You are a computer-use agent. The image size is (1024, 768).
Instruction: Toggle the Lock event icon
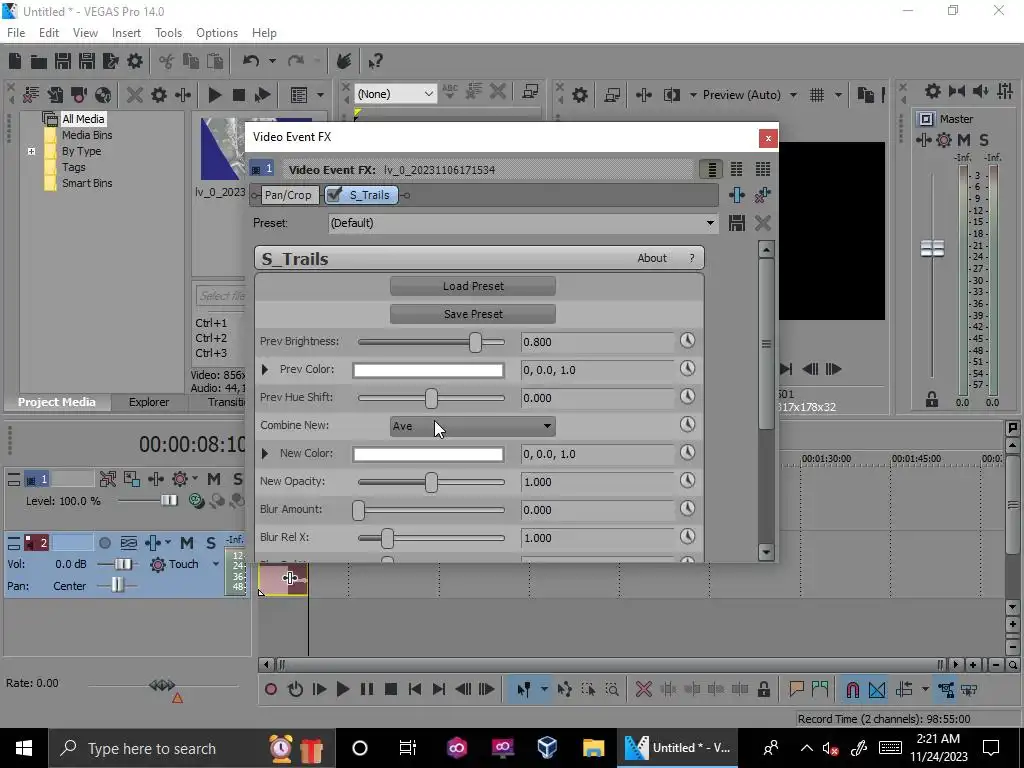pos(763,689)
